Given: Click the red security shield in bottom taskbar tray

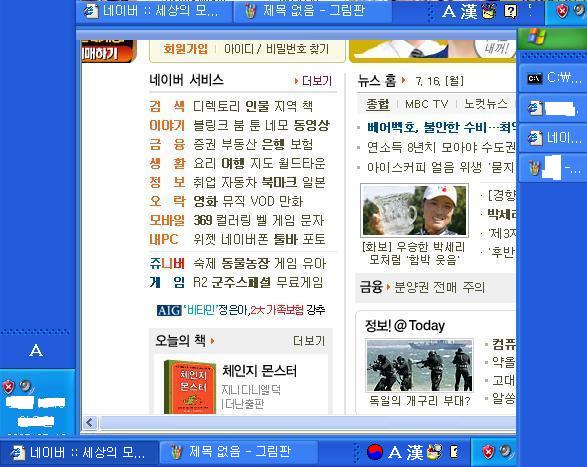Looking at the screenshot, I should pyautogui.click(x=488, y=452).
